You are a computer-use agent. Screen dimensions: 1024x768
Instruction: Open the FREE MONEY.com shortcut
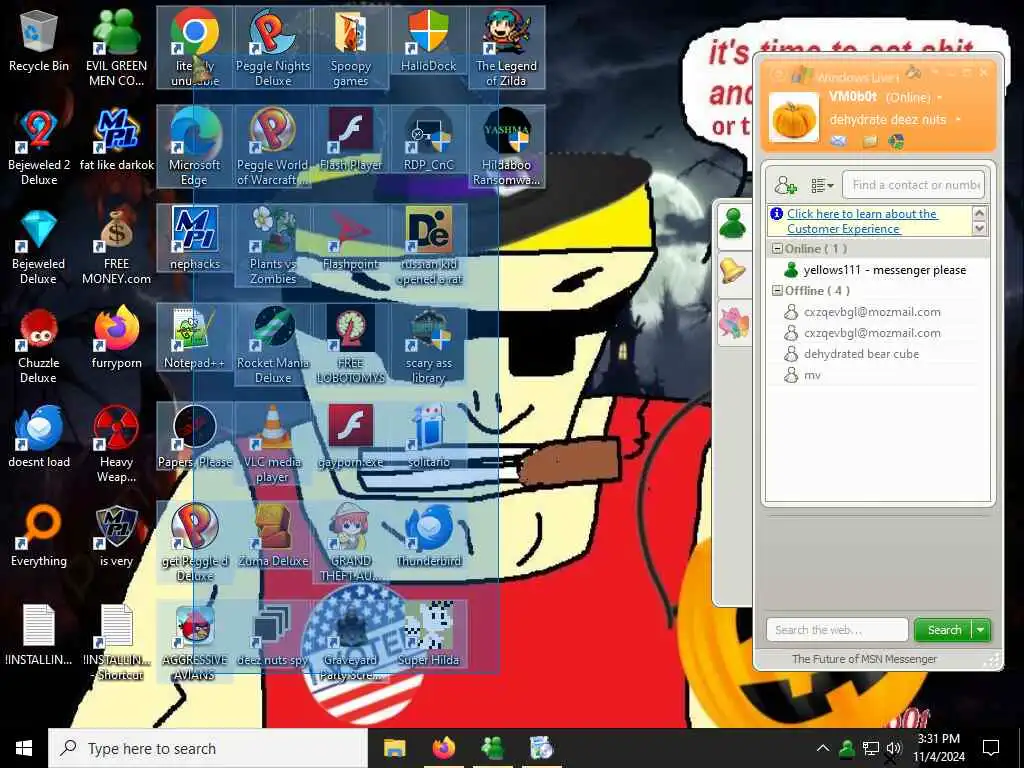(116, 246)
